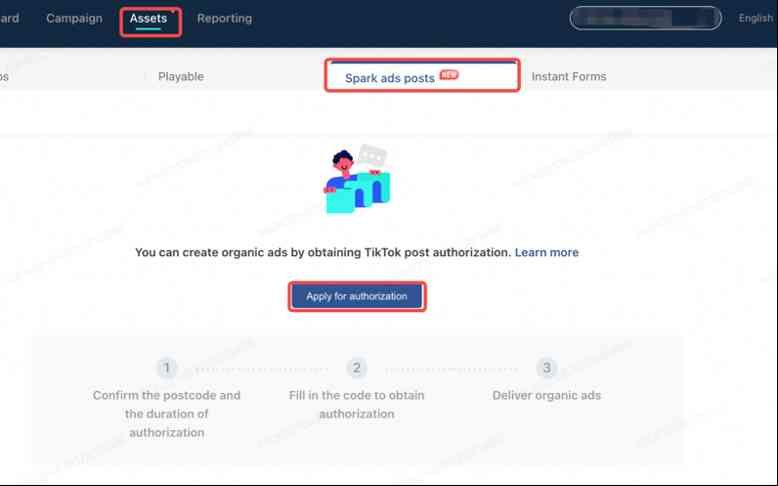Click the Confirm the postcode step text
The image size is (778, 486).
(167, 414)
